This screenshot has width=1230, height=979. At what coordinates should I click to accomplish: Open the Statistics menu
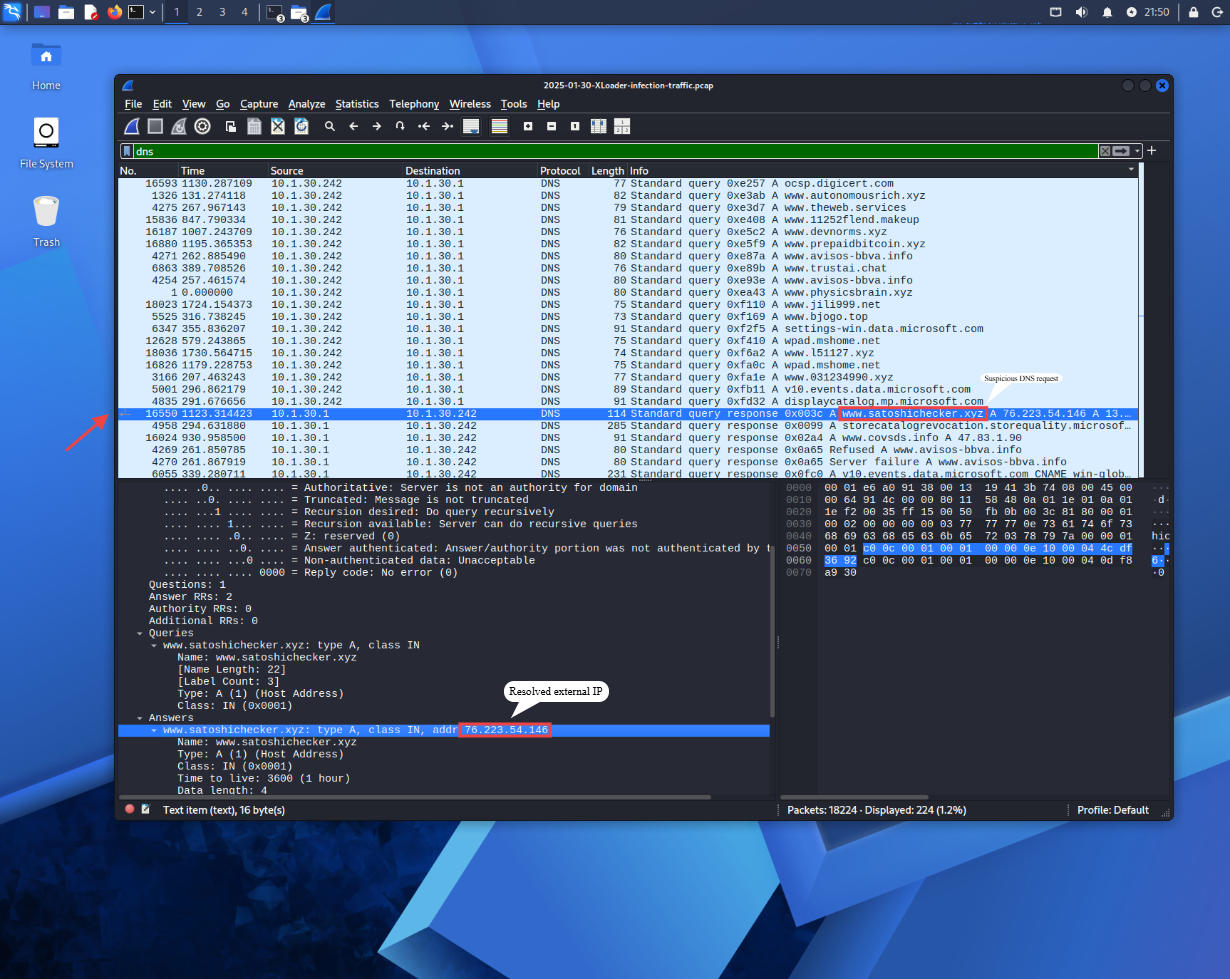click(x=357, y=104)
